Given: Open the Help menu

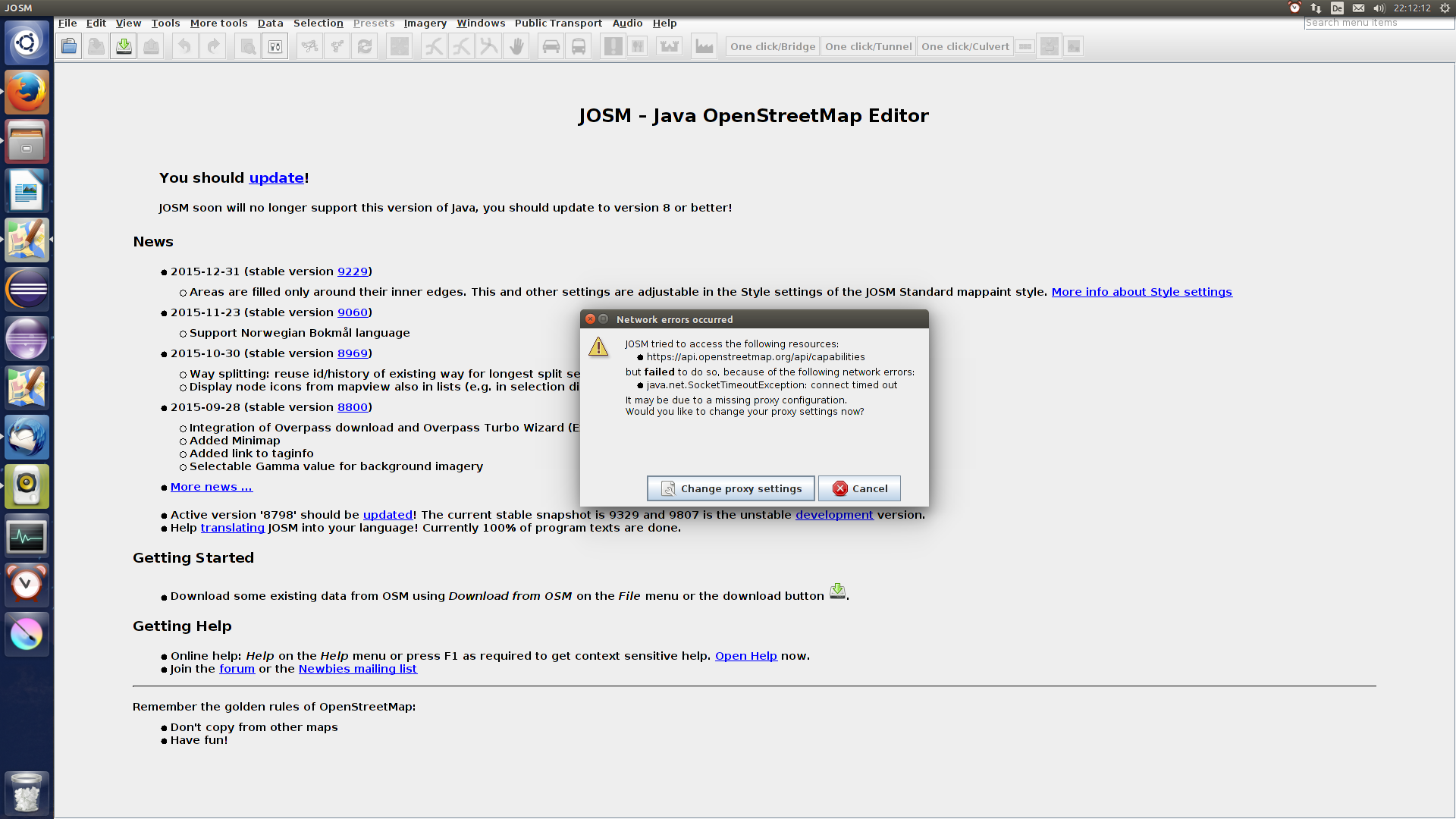Looking at the screenshot, I should (x=665, y=23).
